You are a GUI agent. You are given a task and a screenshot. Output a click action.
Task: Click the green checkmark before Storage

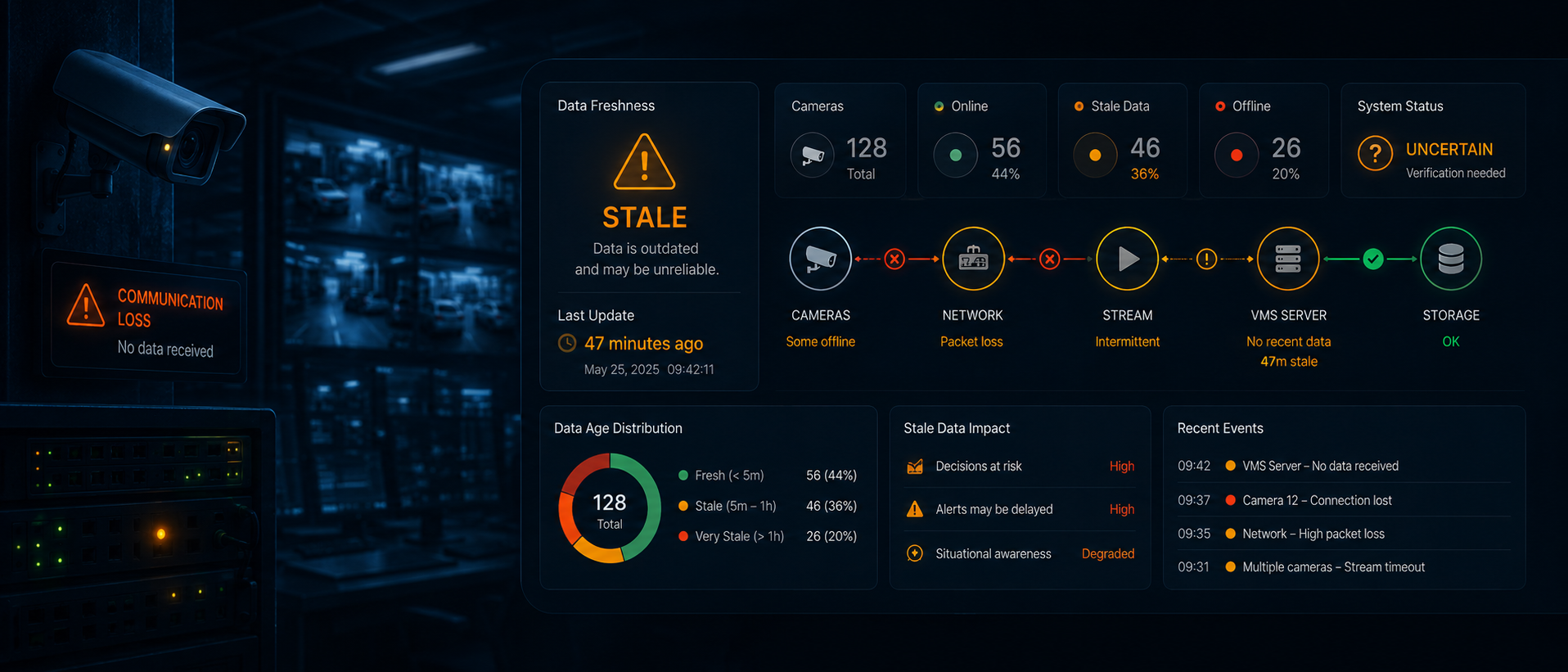pos(1373,259)
